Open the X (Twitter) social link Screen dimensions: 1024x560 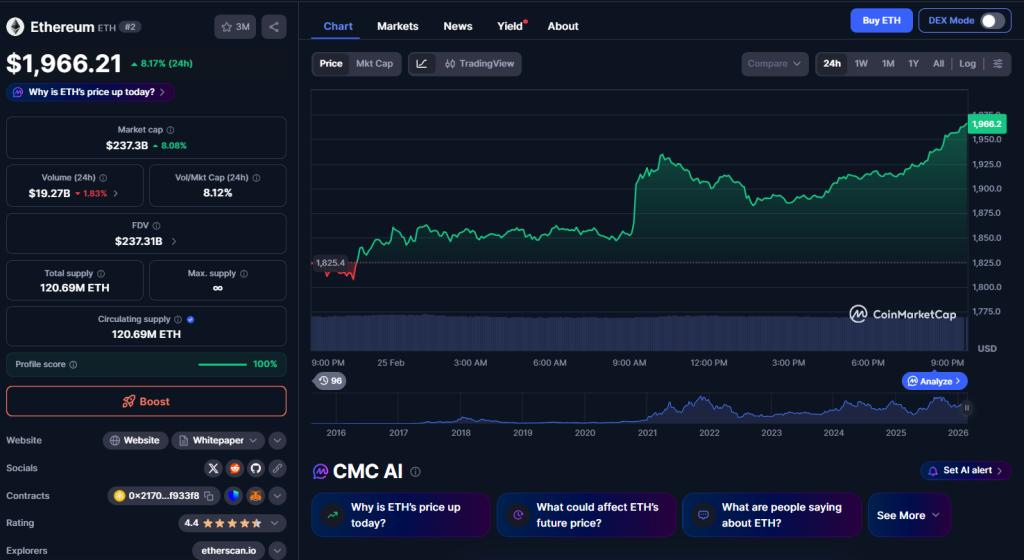[213, 468]
